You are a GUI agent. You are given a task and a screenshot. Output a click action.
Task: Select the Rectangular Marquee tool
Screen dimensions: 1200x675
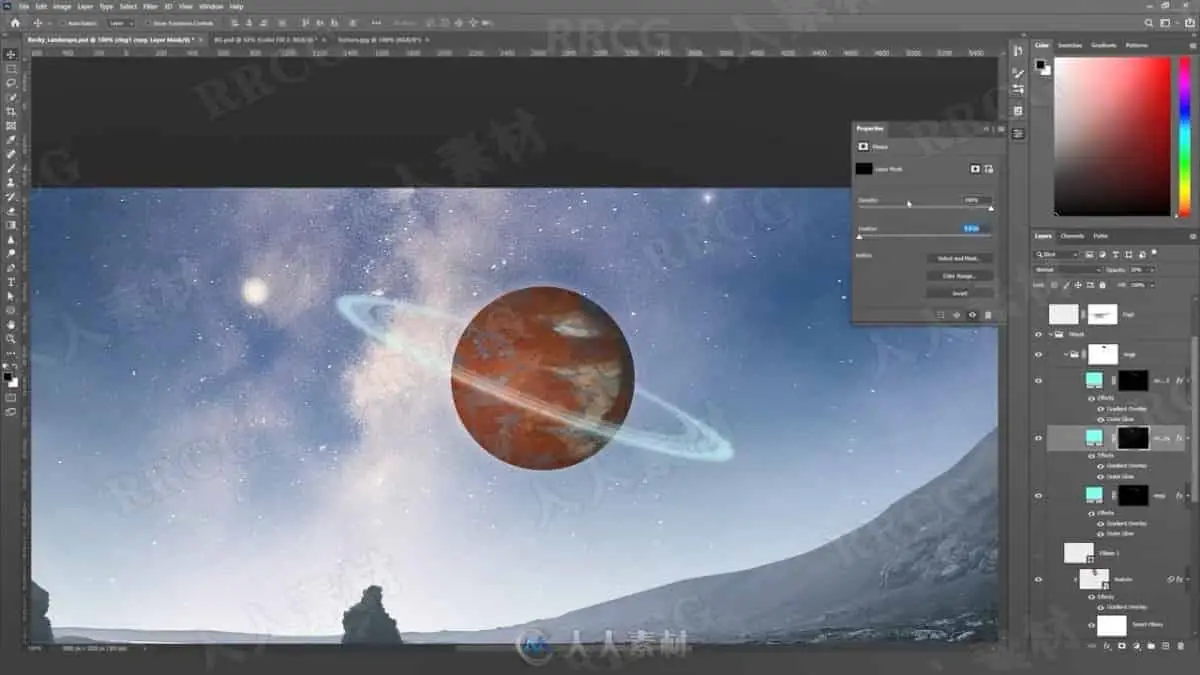12,68
